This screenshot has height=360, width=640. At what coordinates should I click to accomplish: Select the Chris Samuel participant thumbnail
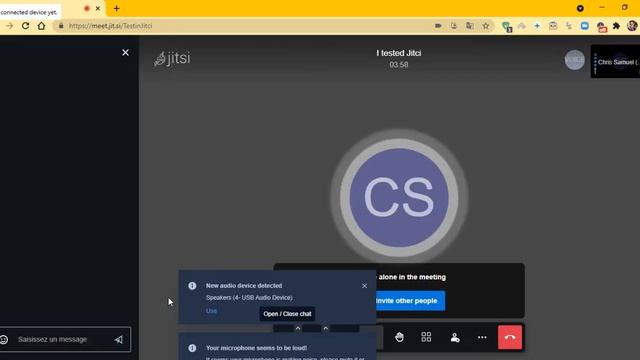click(615, 62)
